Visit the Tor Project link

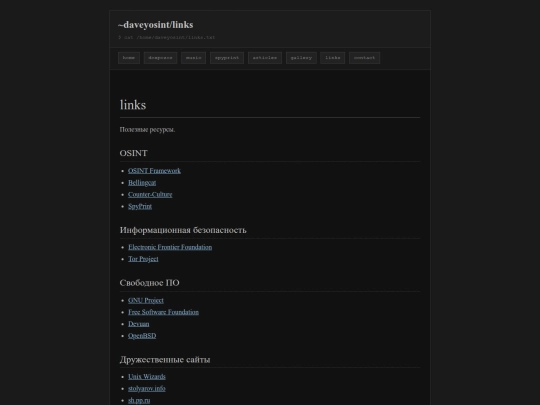coord(143,259)
